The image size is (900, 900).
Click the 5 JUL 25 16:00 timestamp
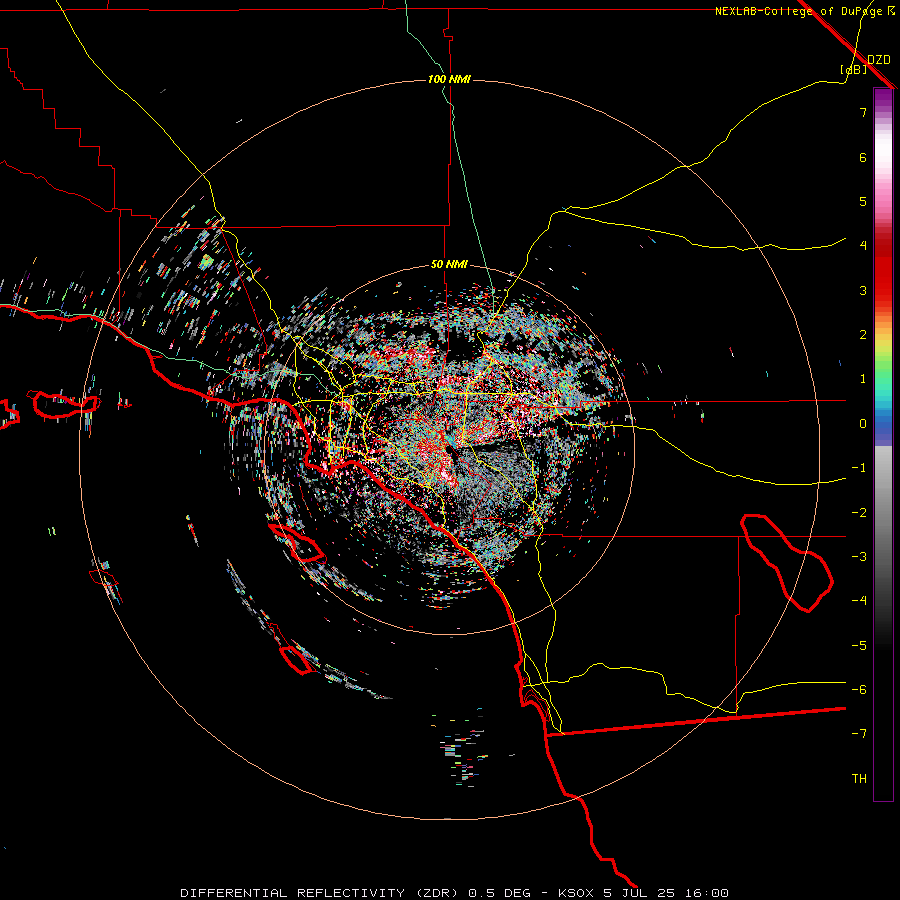[x=666, y=893]
